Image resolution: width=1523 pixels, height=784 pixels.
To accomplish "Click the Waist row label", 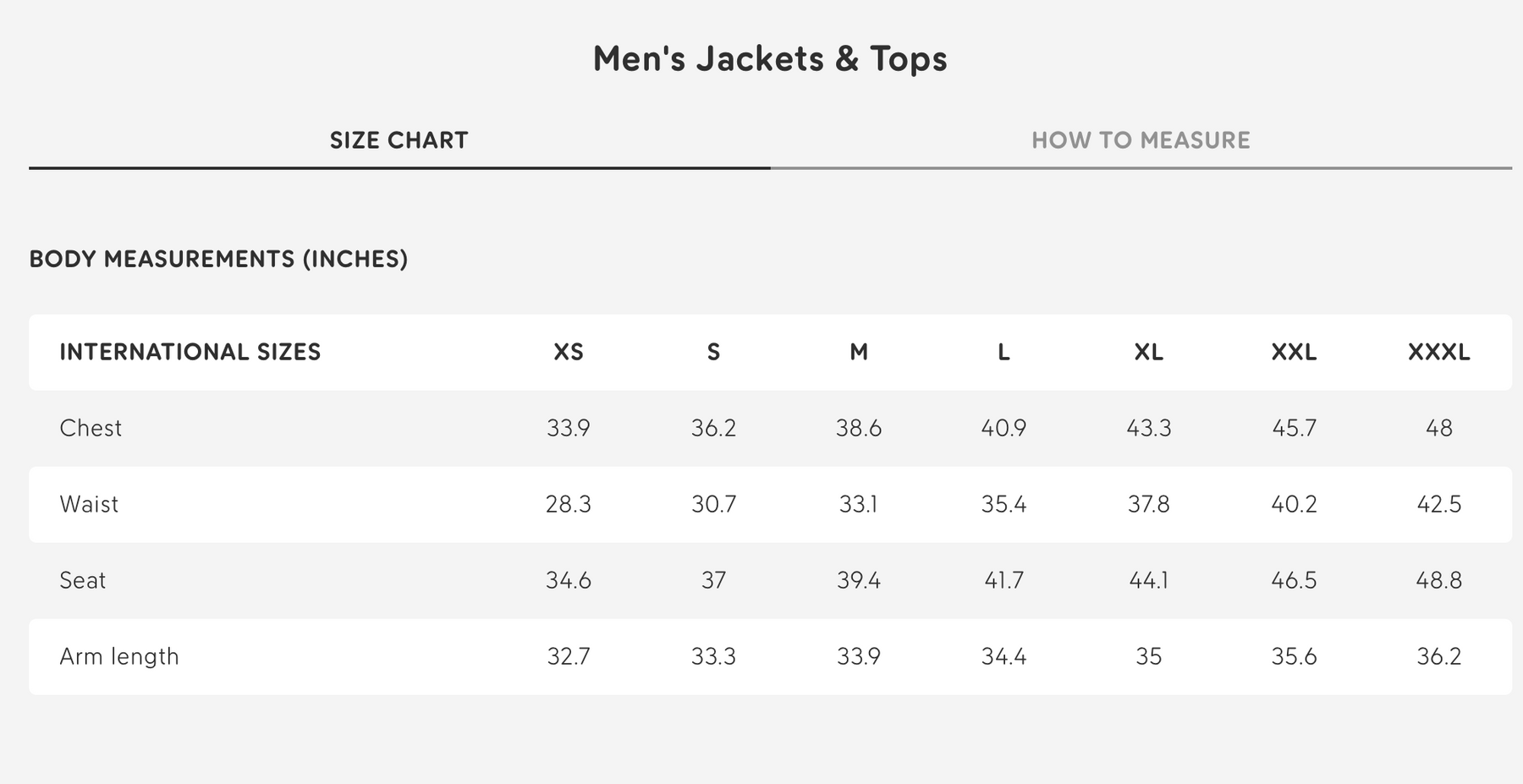I will tap(89, 504).
